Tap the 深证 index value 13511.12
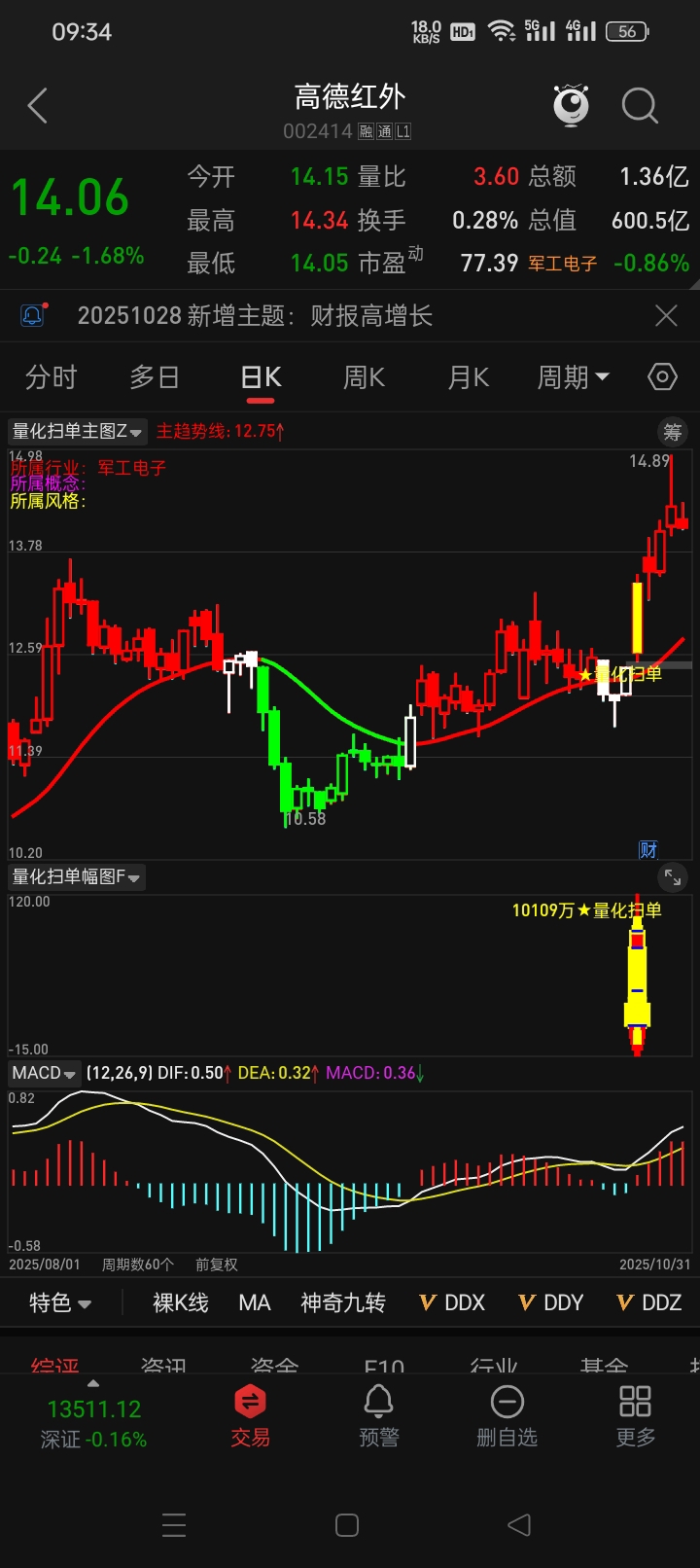The height and width of the screenshot is (1568, 700). tap(94, 1408)
